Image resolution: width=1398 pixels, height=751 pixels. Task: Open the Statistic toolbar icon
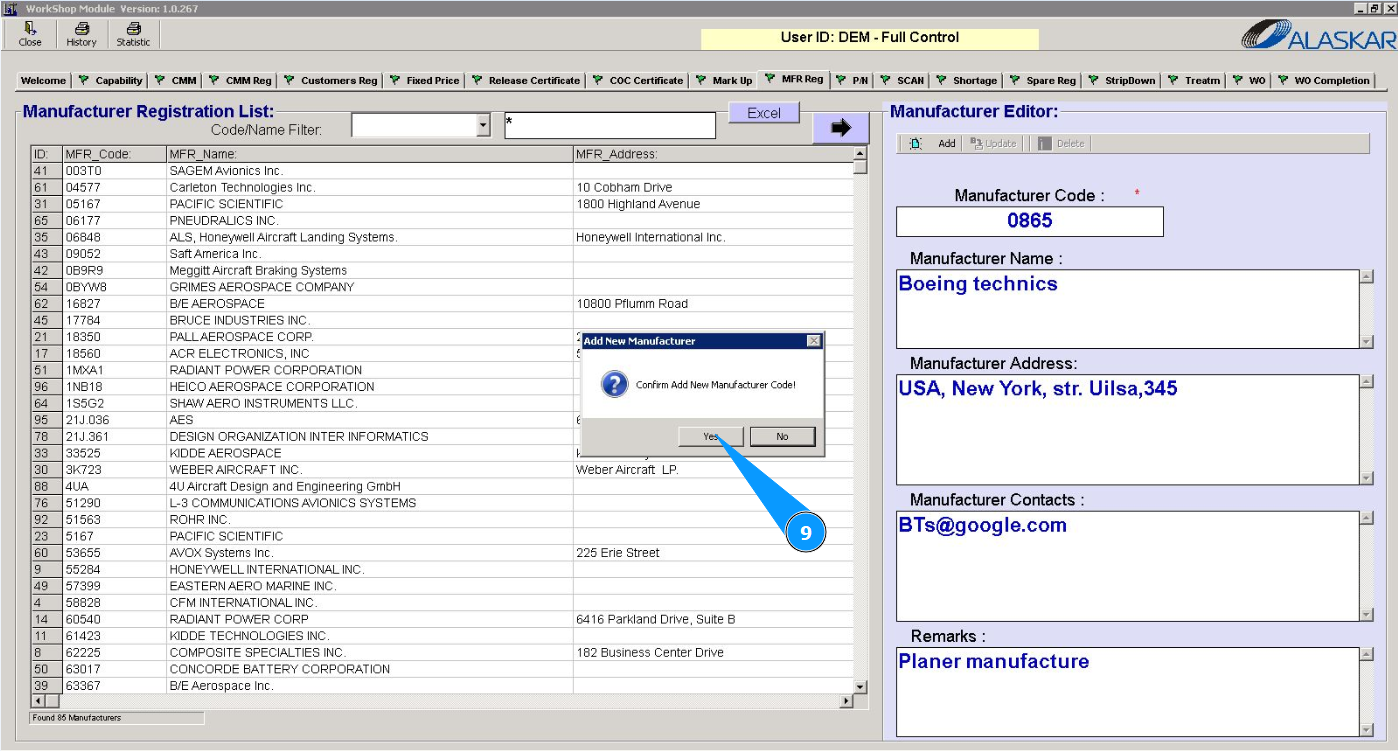click(133, 35)
